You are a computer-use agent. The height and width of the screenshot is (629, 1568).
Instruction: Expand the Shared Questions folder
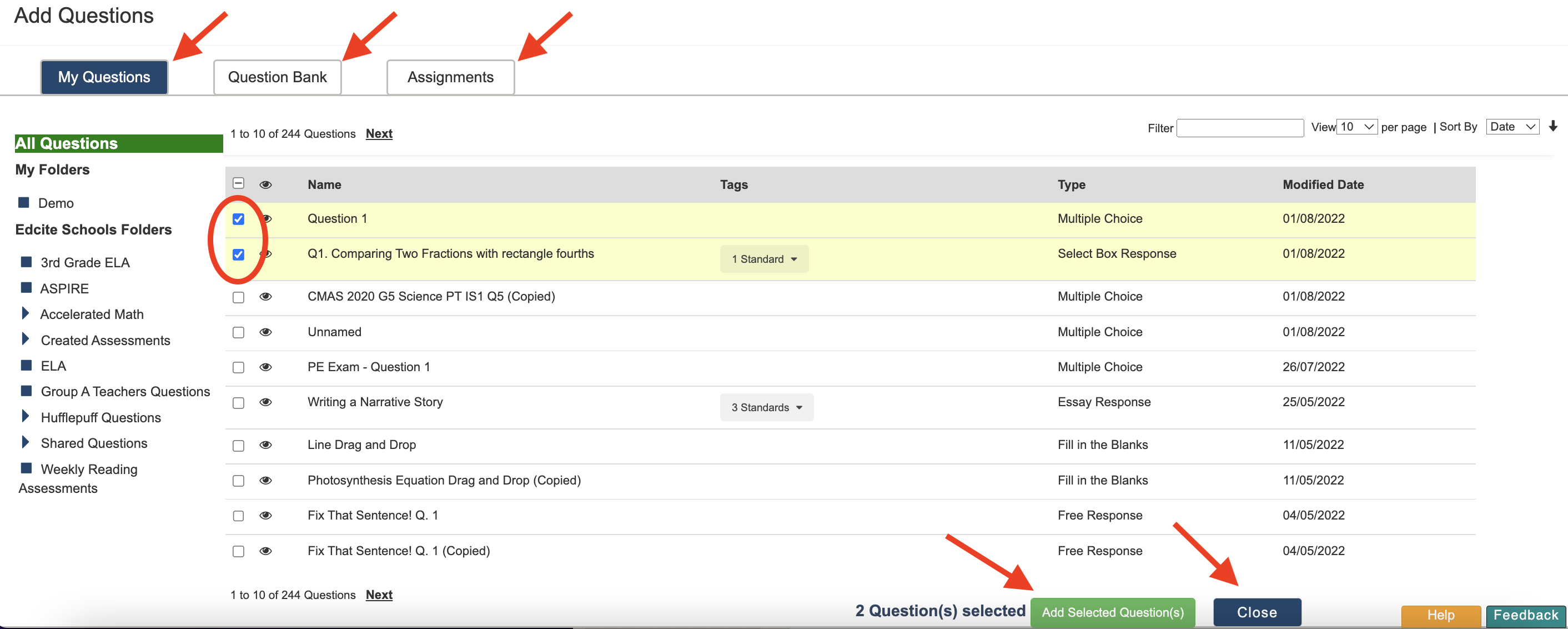25,443
